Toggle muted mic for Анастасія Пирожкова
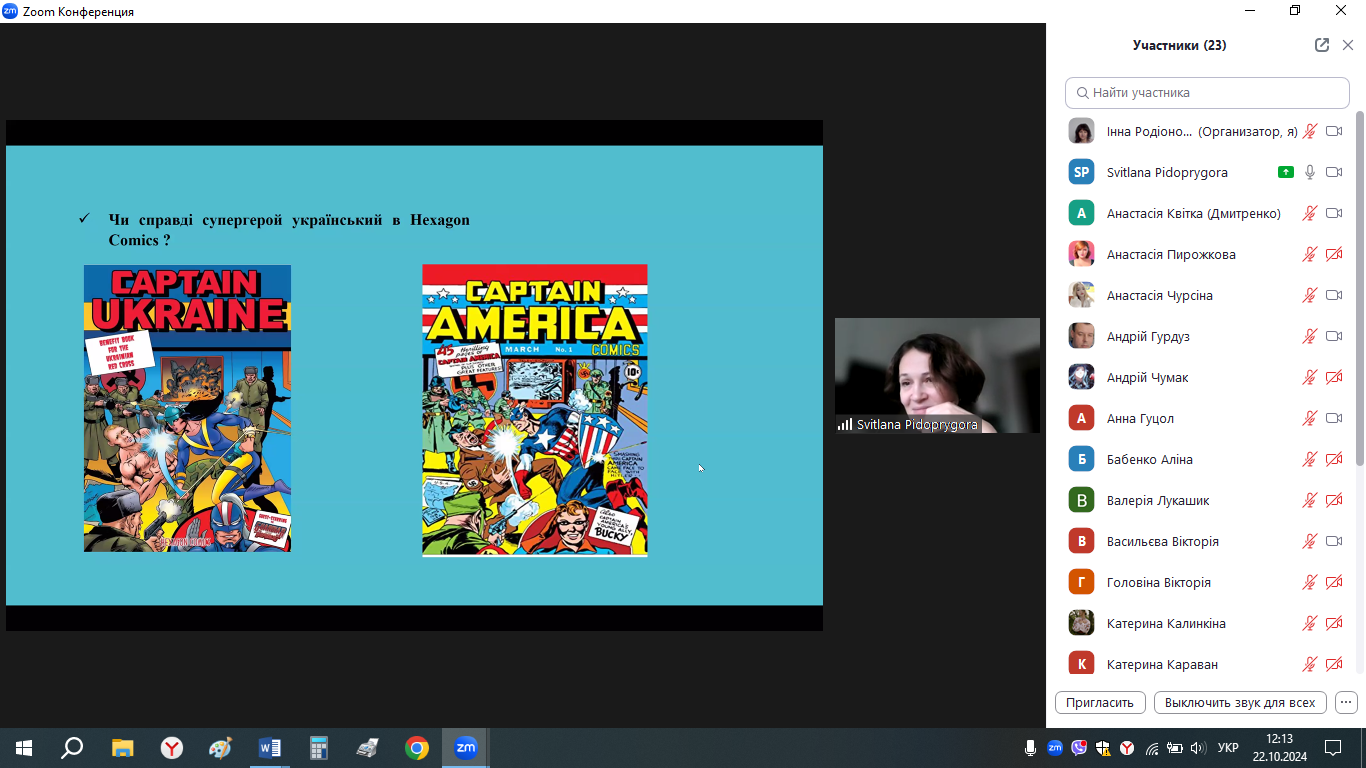 1310,254
